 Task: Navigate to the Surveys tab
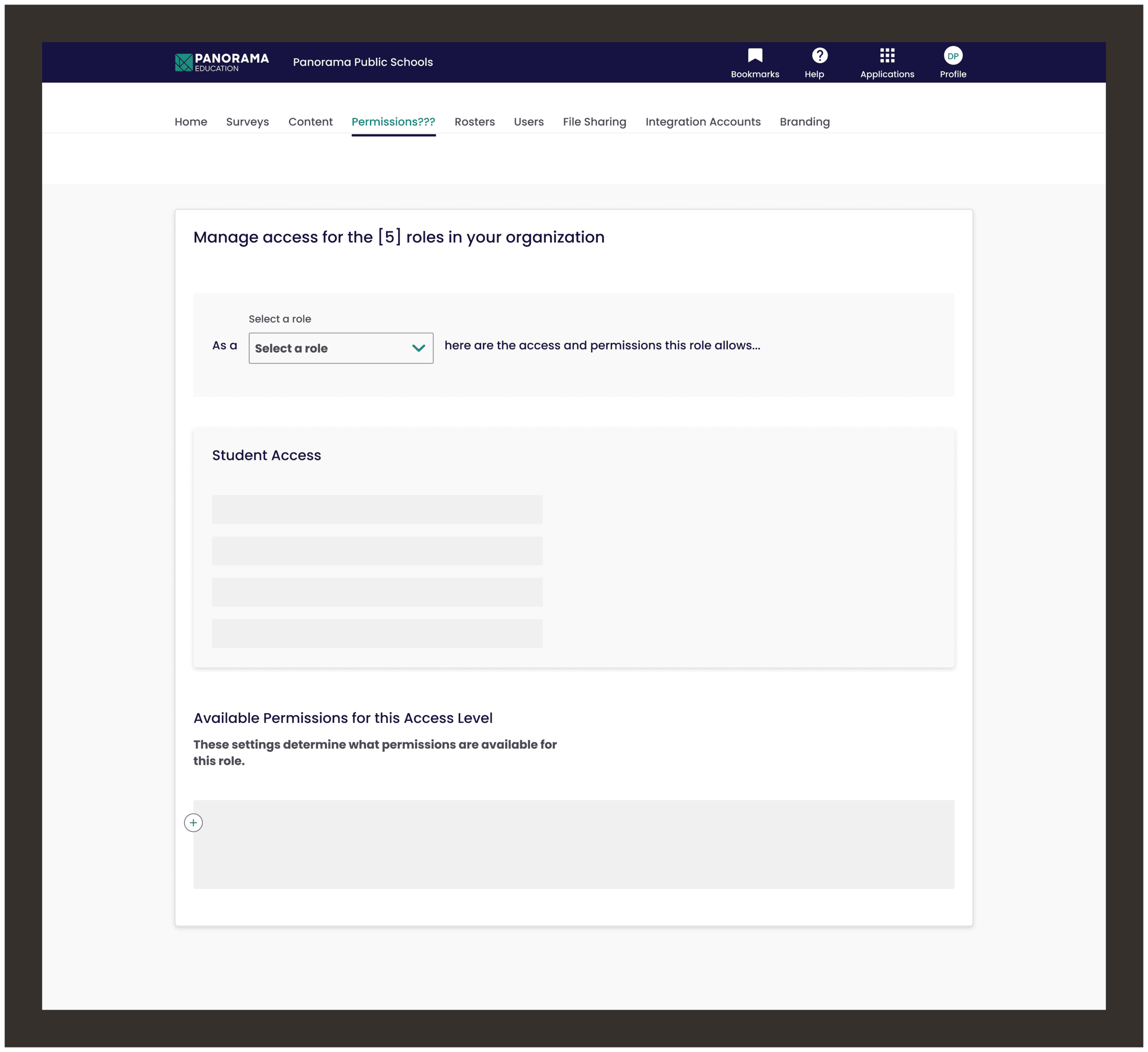click(248, 122)
